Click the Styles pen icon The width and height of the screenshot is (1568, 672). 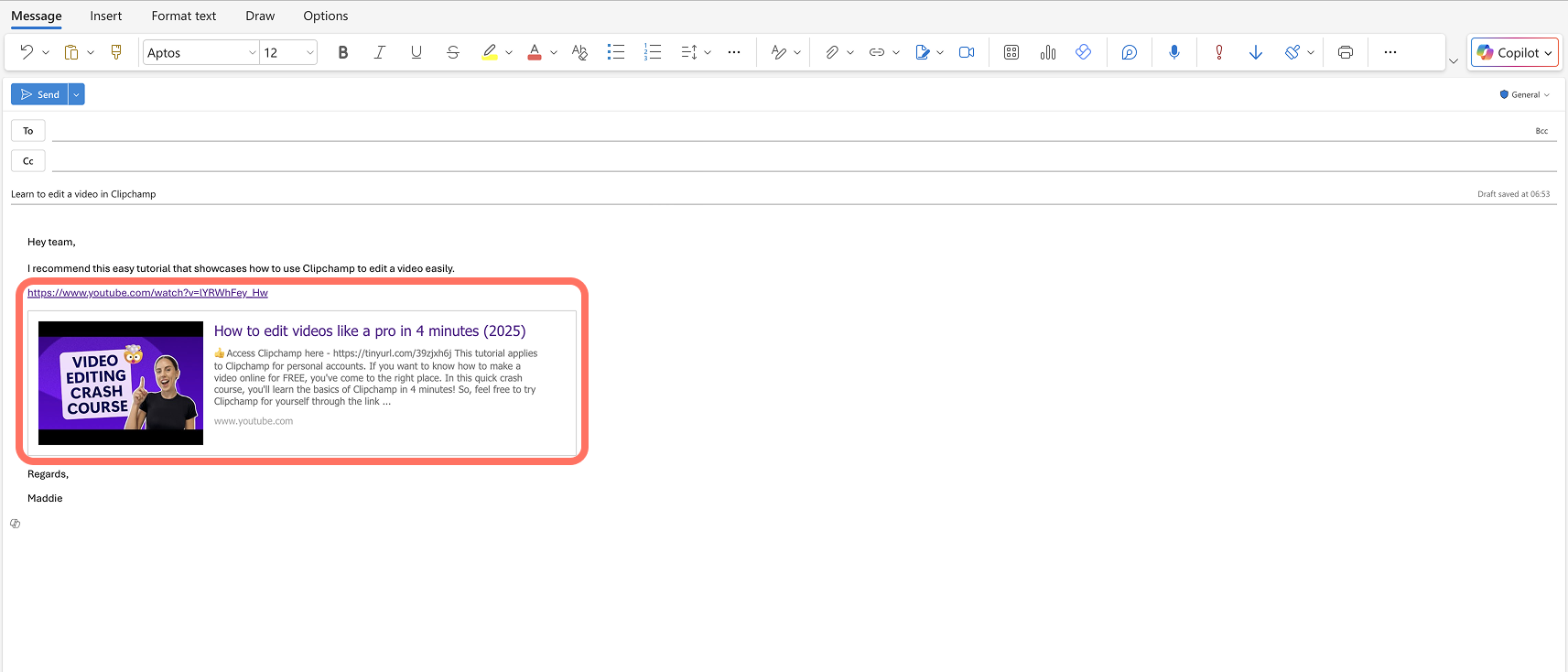tap(779, 52)
